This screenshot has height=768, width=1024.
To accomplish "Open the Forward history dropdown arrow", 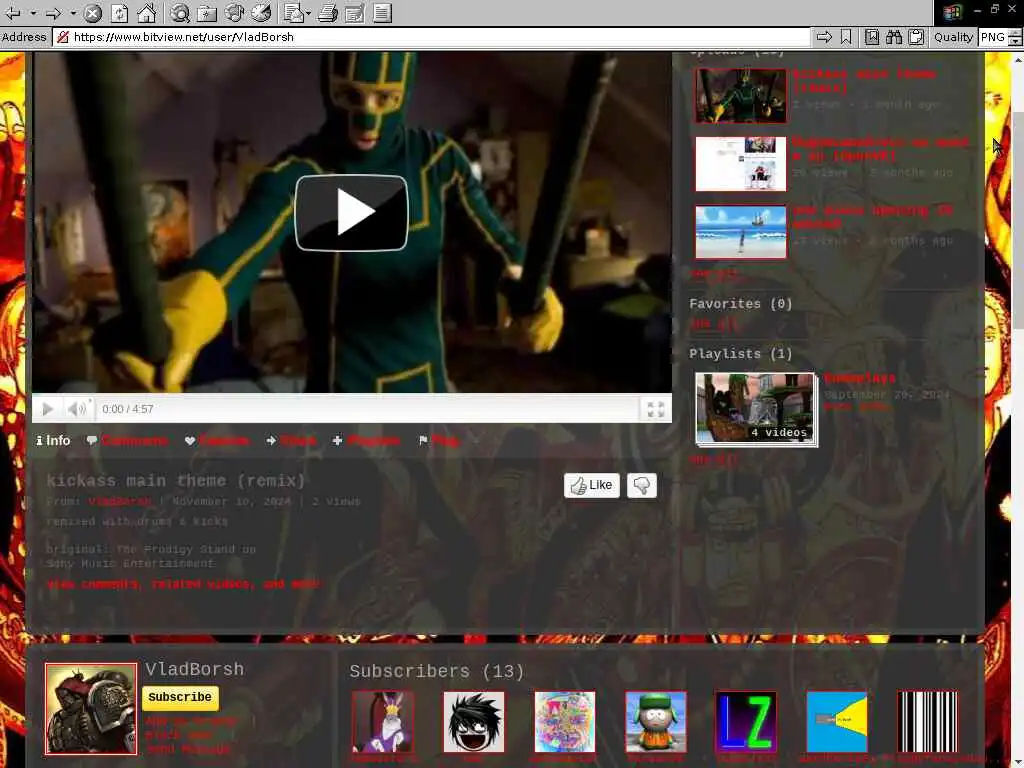I will (x=72, y=12).
